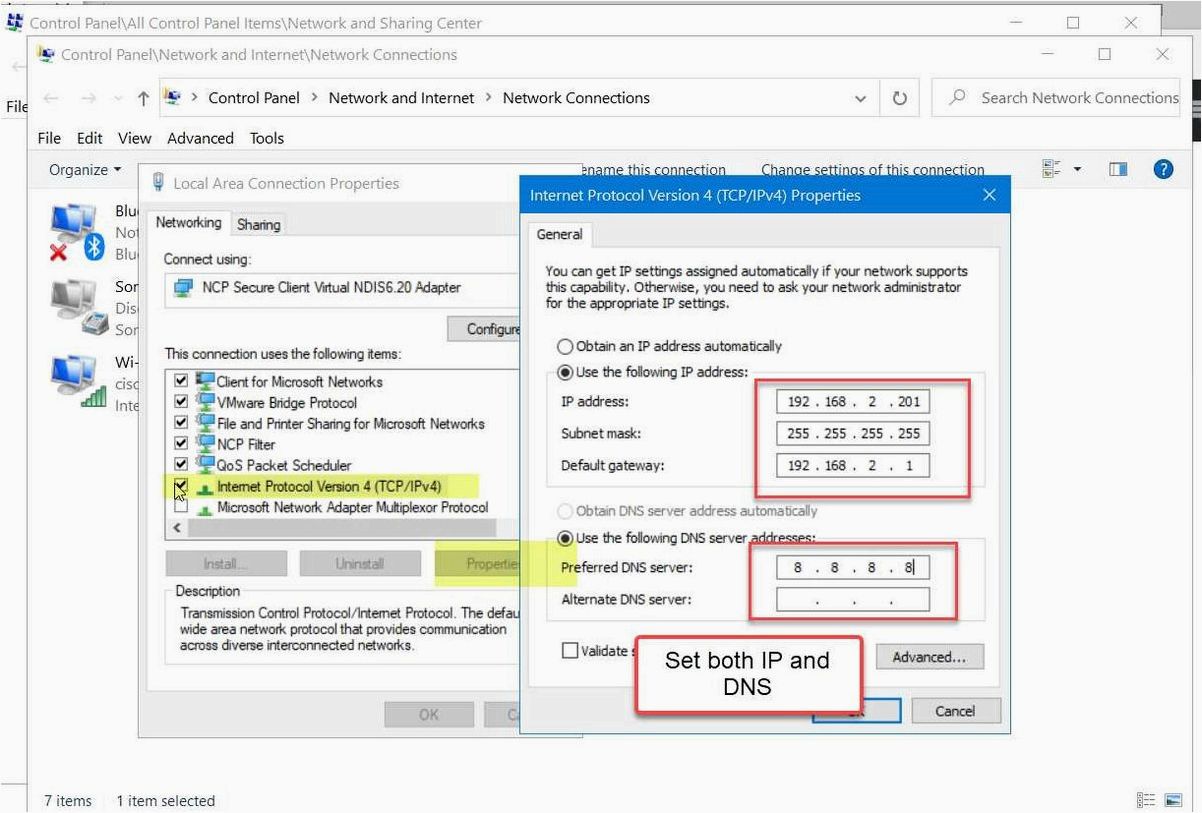1202x813 pixels.
Task: Click the NCP Filter item icon
Action: [x=205, y=444]
